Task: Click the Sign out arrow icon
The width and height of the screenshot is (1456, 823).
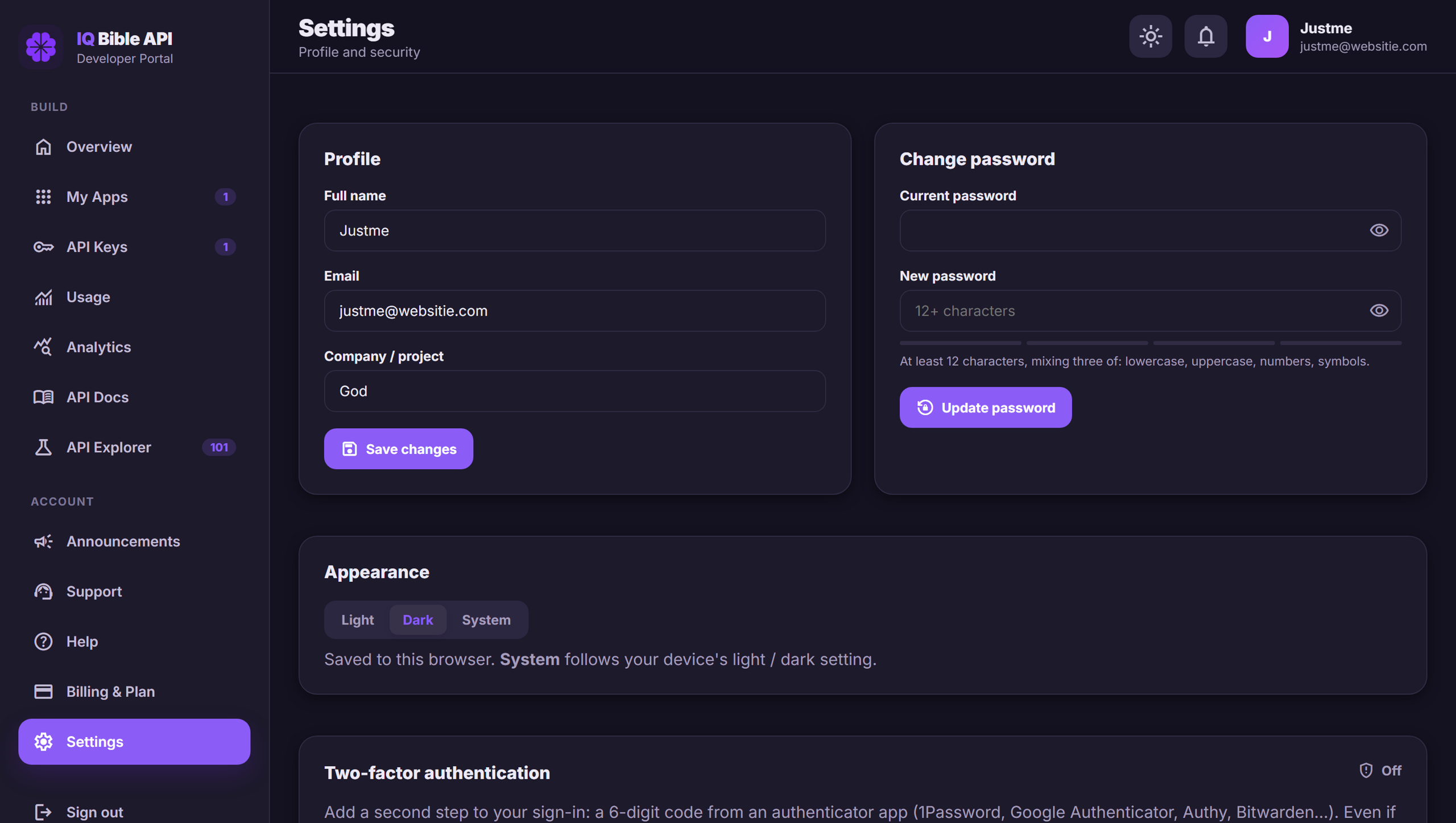Action: (43, 812)
